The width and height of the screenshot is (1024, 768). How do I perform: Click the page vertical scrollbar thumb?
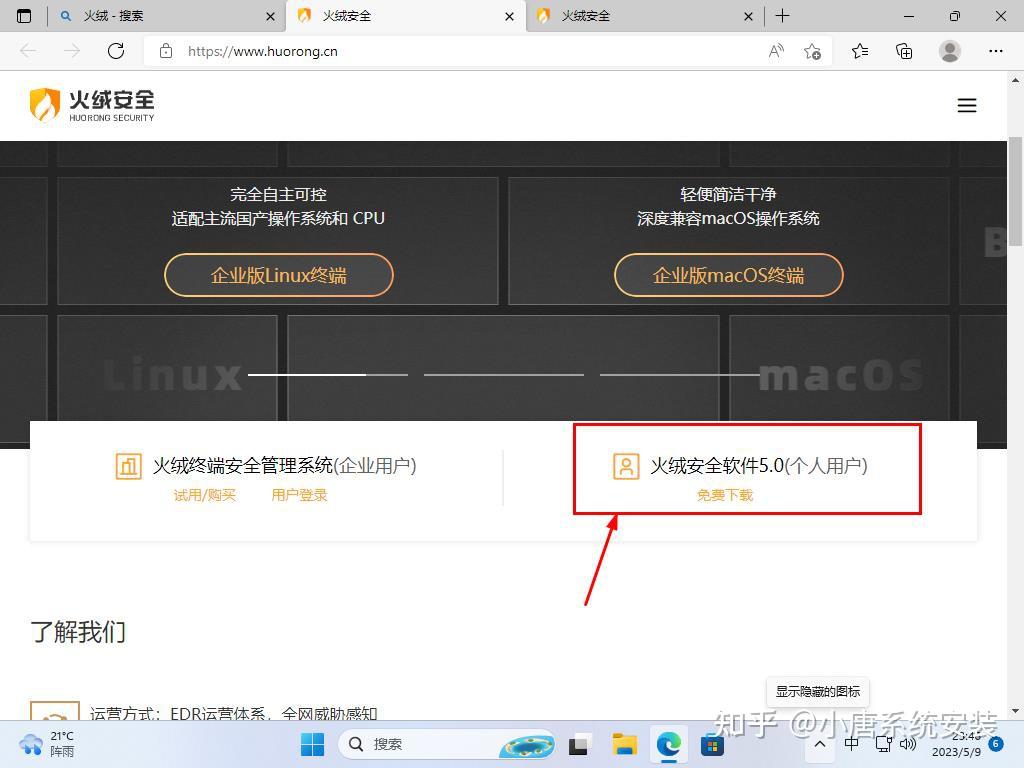coord(1015,191)
